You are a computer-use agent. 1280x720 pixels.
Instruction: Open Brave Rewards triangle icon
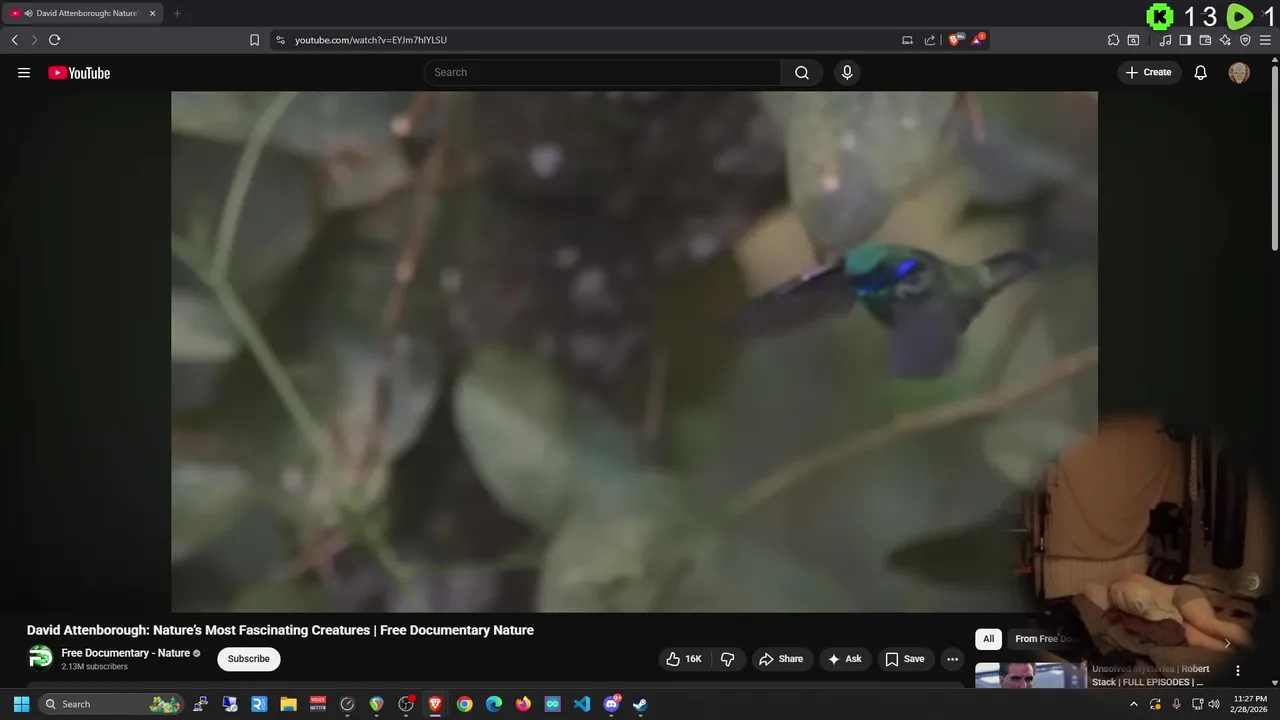click(978, 40)
